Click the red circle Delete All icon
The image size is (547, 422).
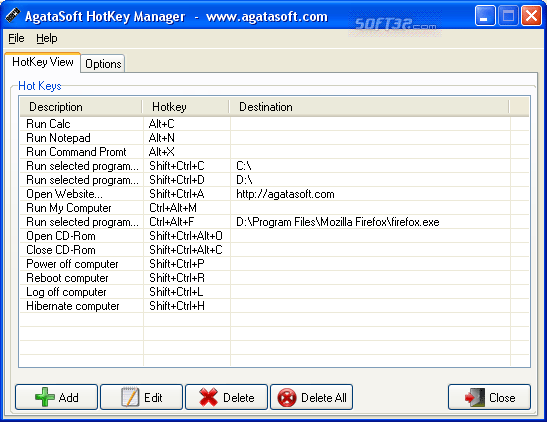click(x=287, y=398)
